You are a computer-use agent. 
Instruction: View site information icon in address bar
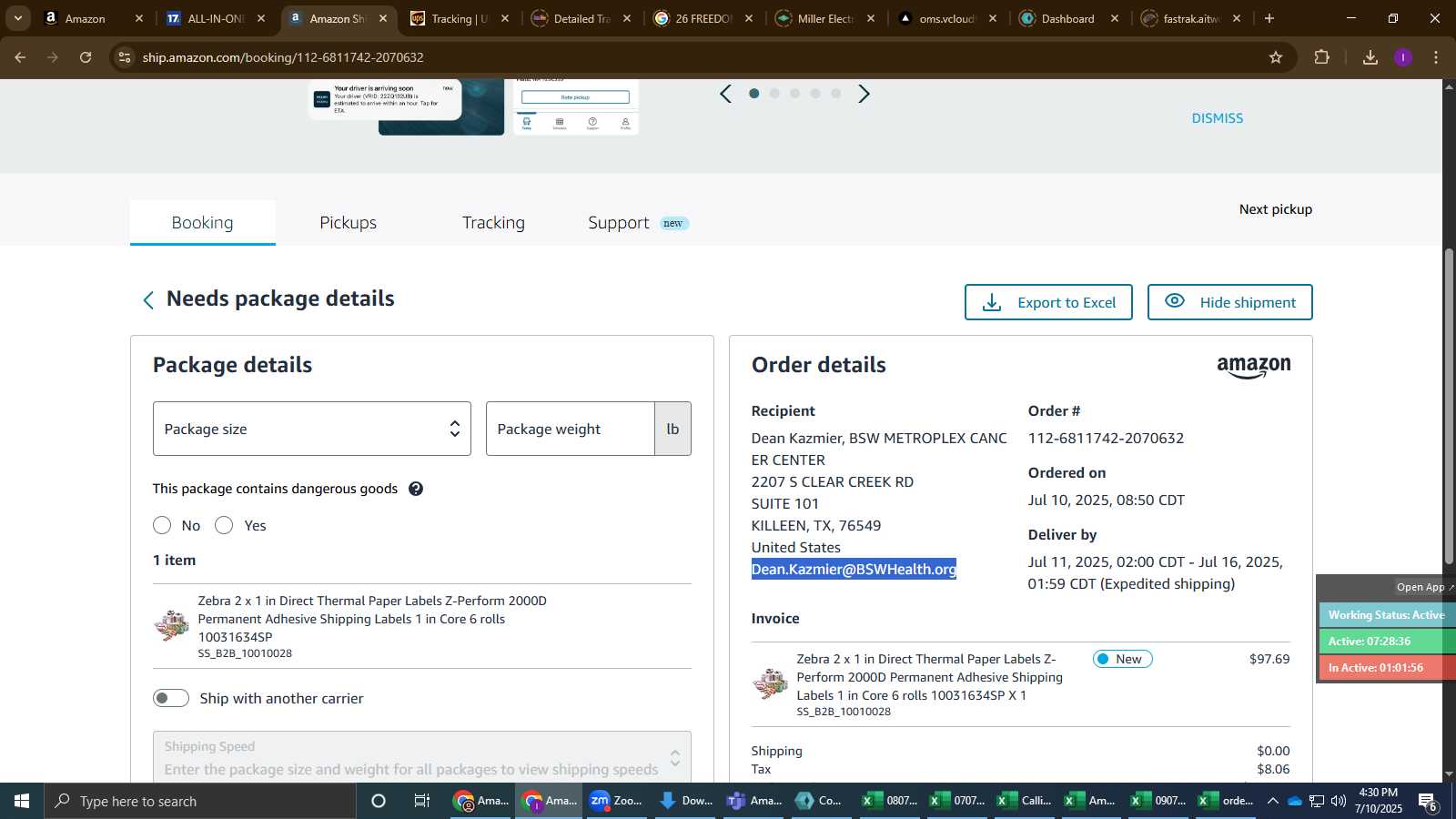(125, 57)
